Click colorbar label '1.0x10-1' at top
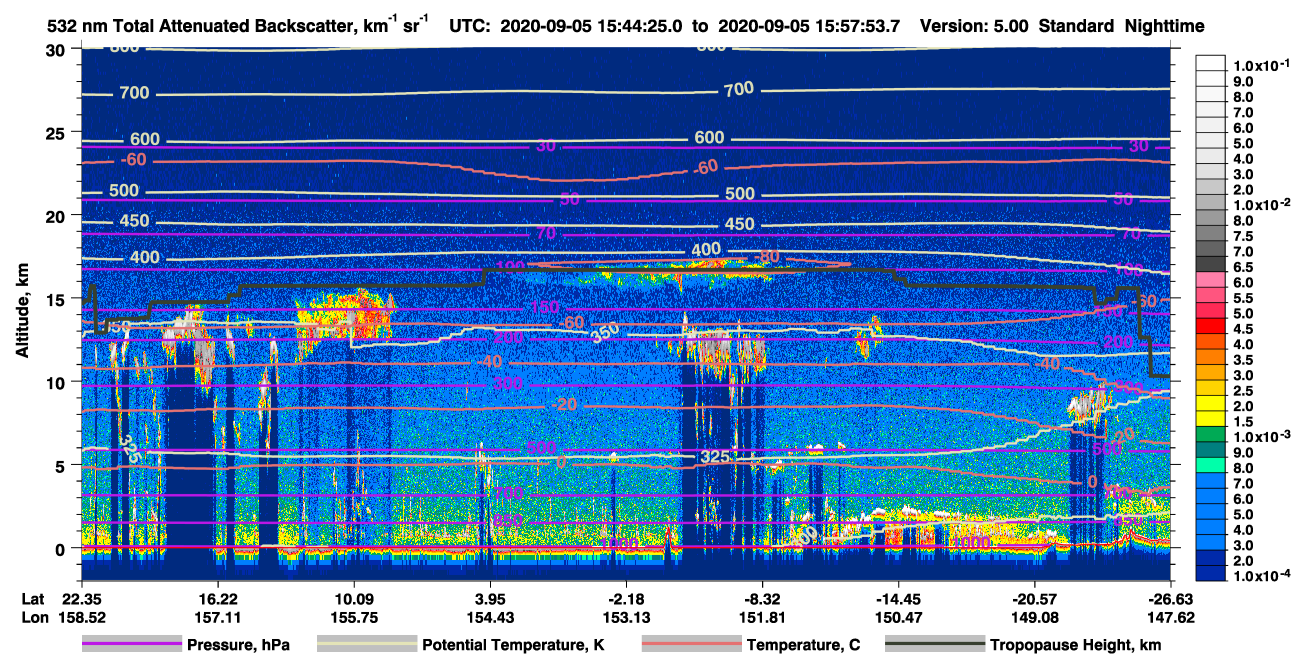1300x667 pixels. tap(1261, 65)
